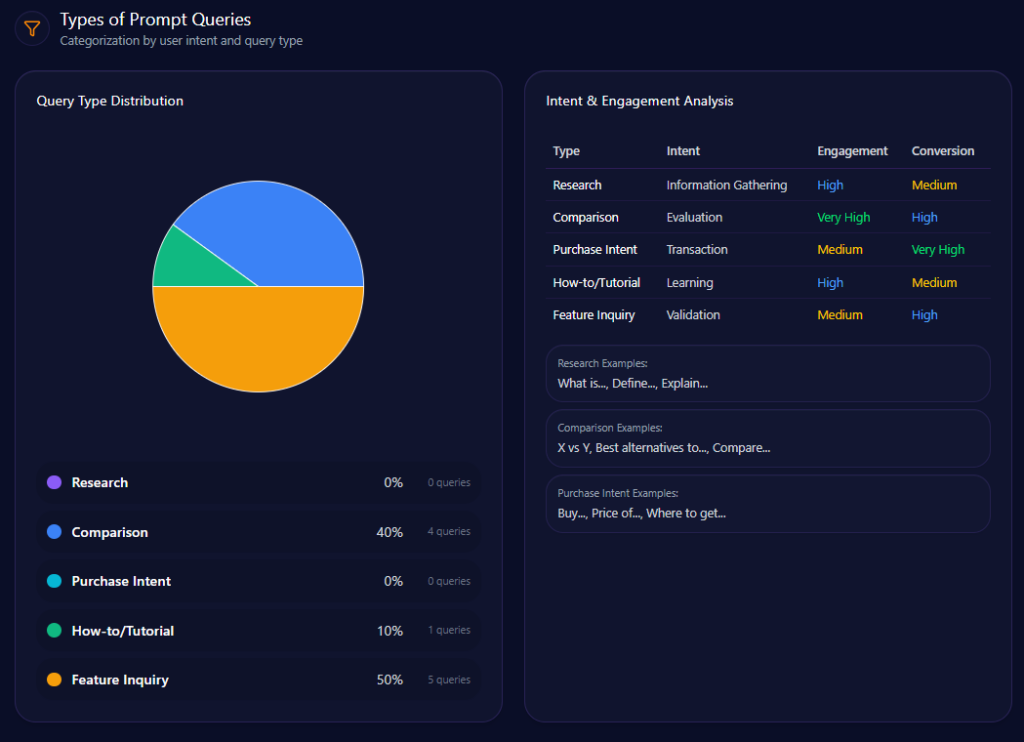Click the Engagement column header
1024x742 pixels.
[852, 151]
